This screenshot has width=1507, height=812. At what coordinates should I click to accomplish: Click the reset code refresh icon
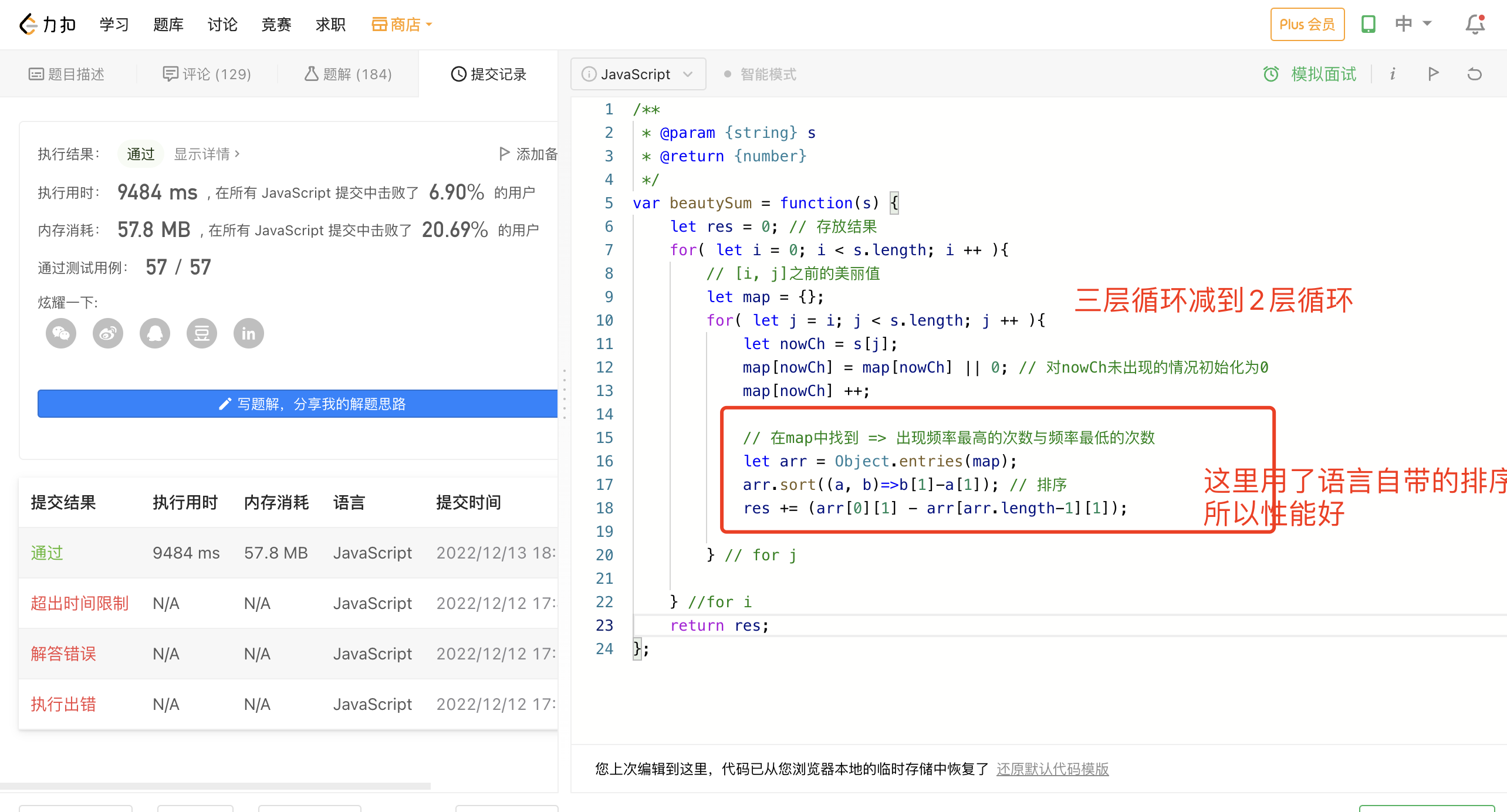point(1475,74)
